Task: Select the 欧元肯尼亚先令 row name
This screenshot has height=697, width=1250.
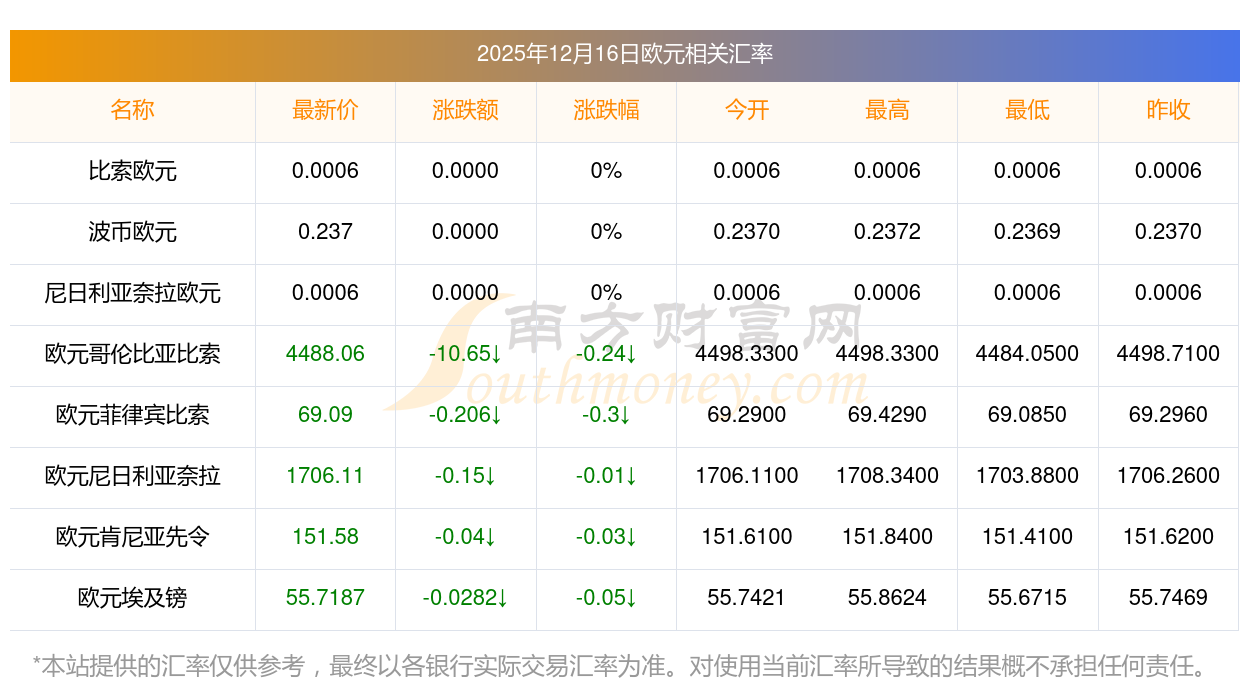Action: 132,537
